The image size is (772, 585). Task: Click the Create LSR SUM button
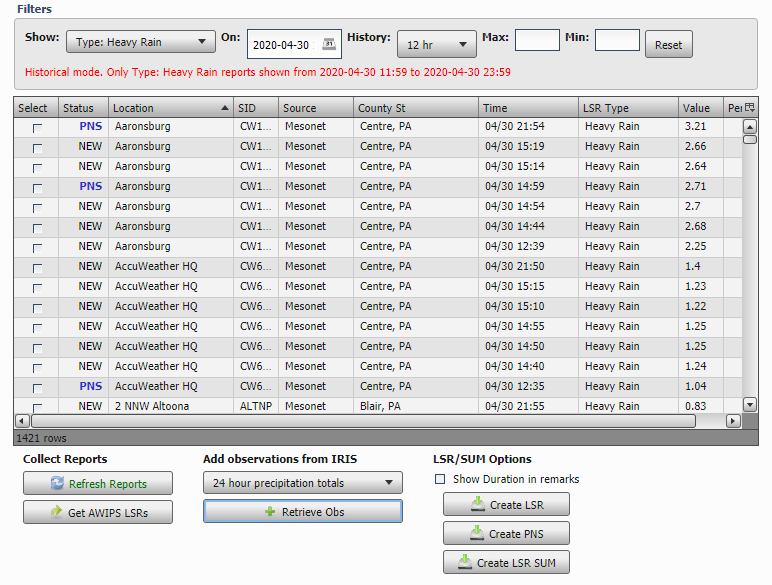click(x=506, y=562)
